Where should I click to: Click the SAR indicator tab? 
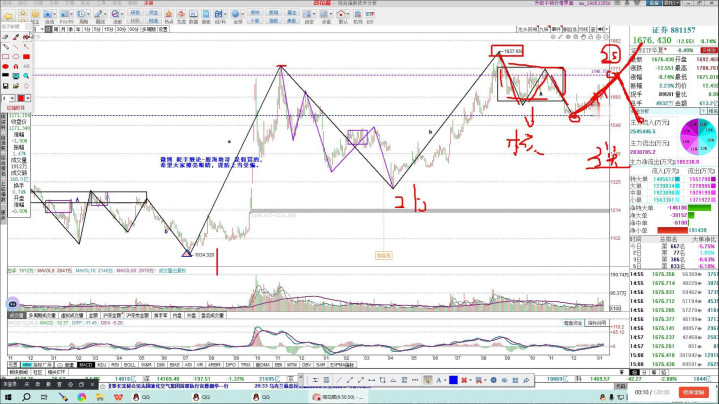[321, 365]
